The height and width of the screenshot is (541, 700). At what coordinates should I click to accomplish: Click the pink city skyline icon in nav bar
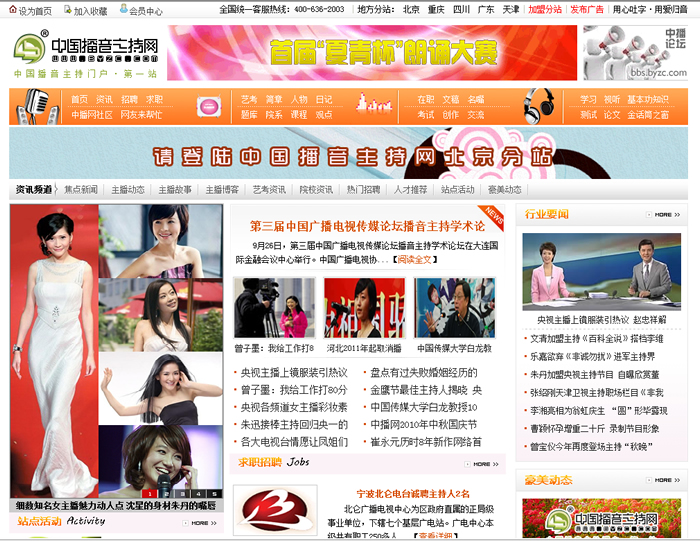click(x=374, y=102)
